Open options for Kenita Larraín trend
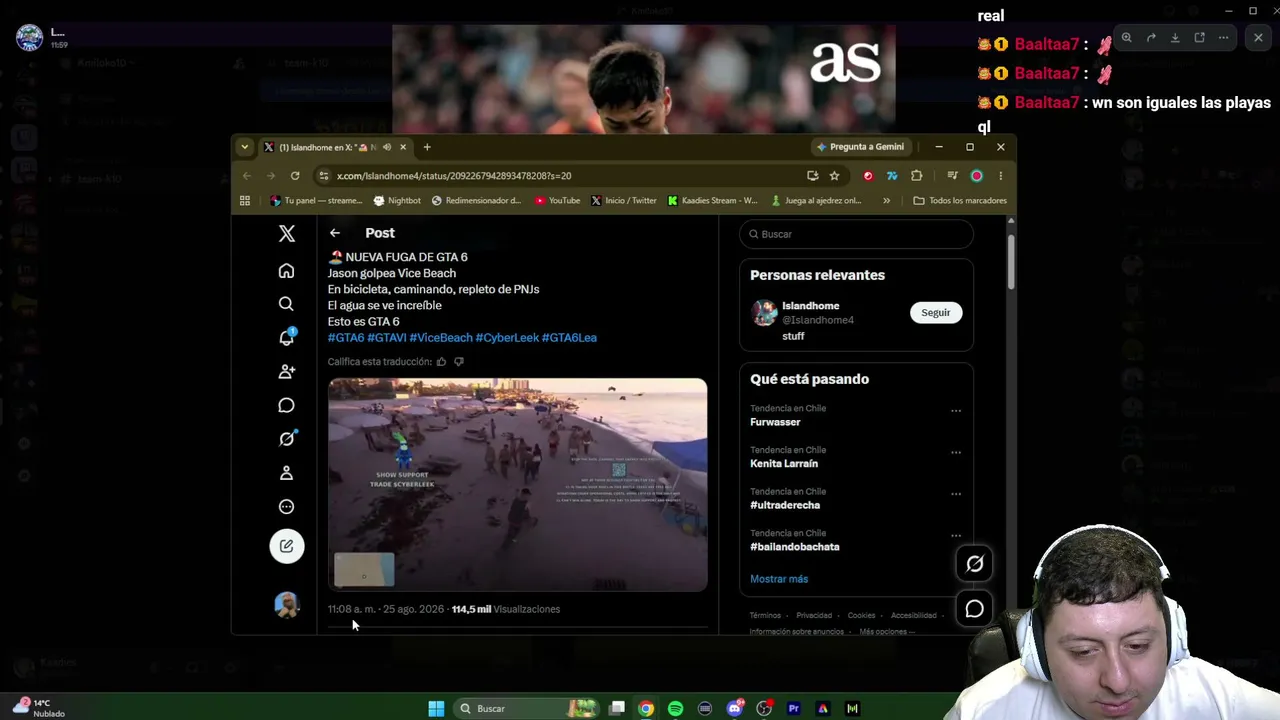1280x720 pixels. coord(956,453)
